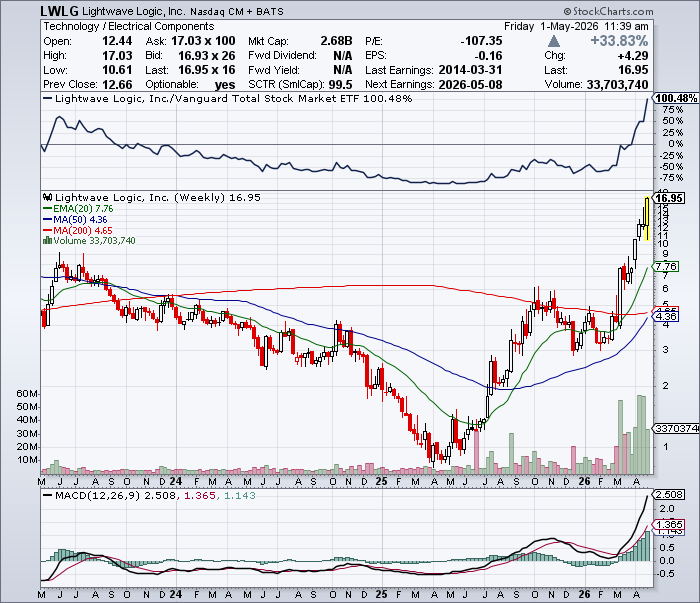Click the MA(200) 4.65 legend entry

78,230
